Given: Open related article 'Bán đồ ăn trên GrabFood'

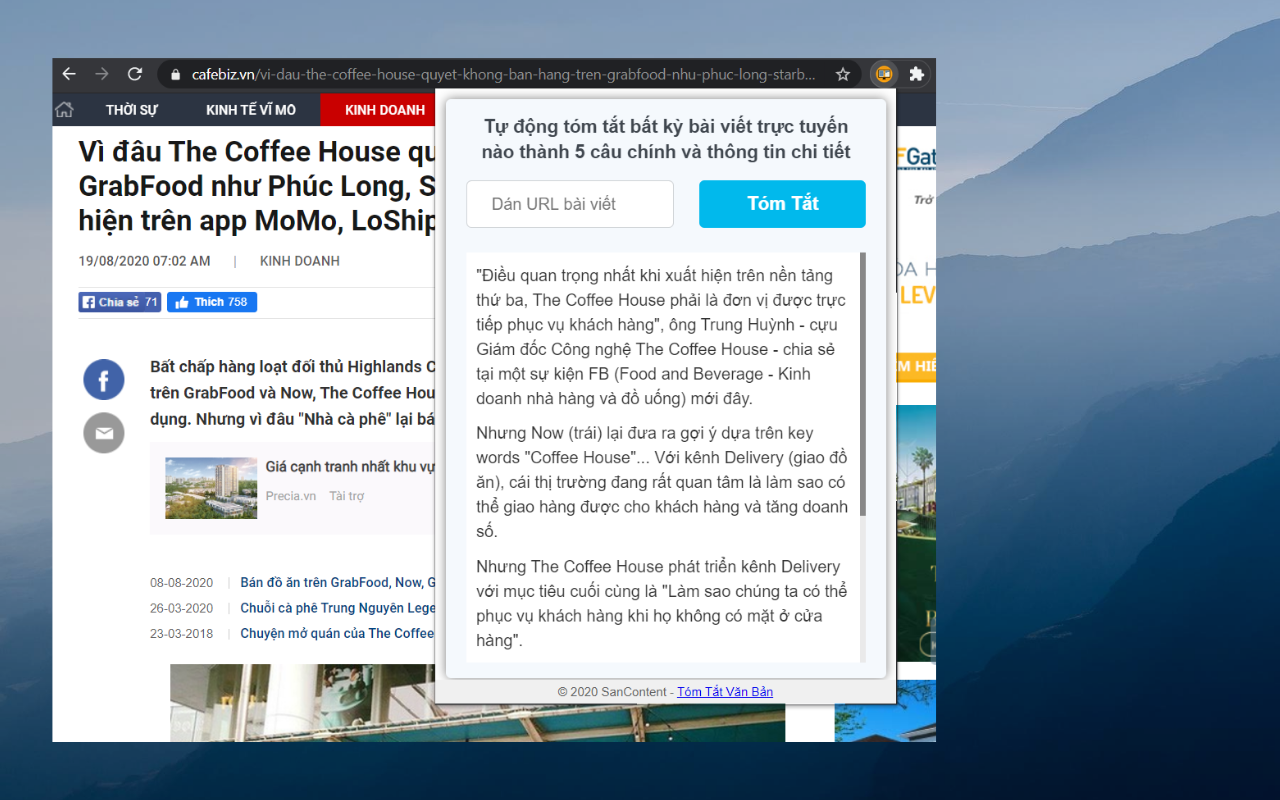Looking at the screenshot, I should [339, 582].
